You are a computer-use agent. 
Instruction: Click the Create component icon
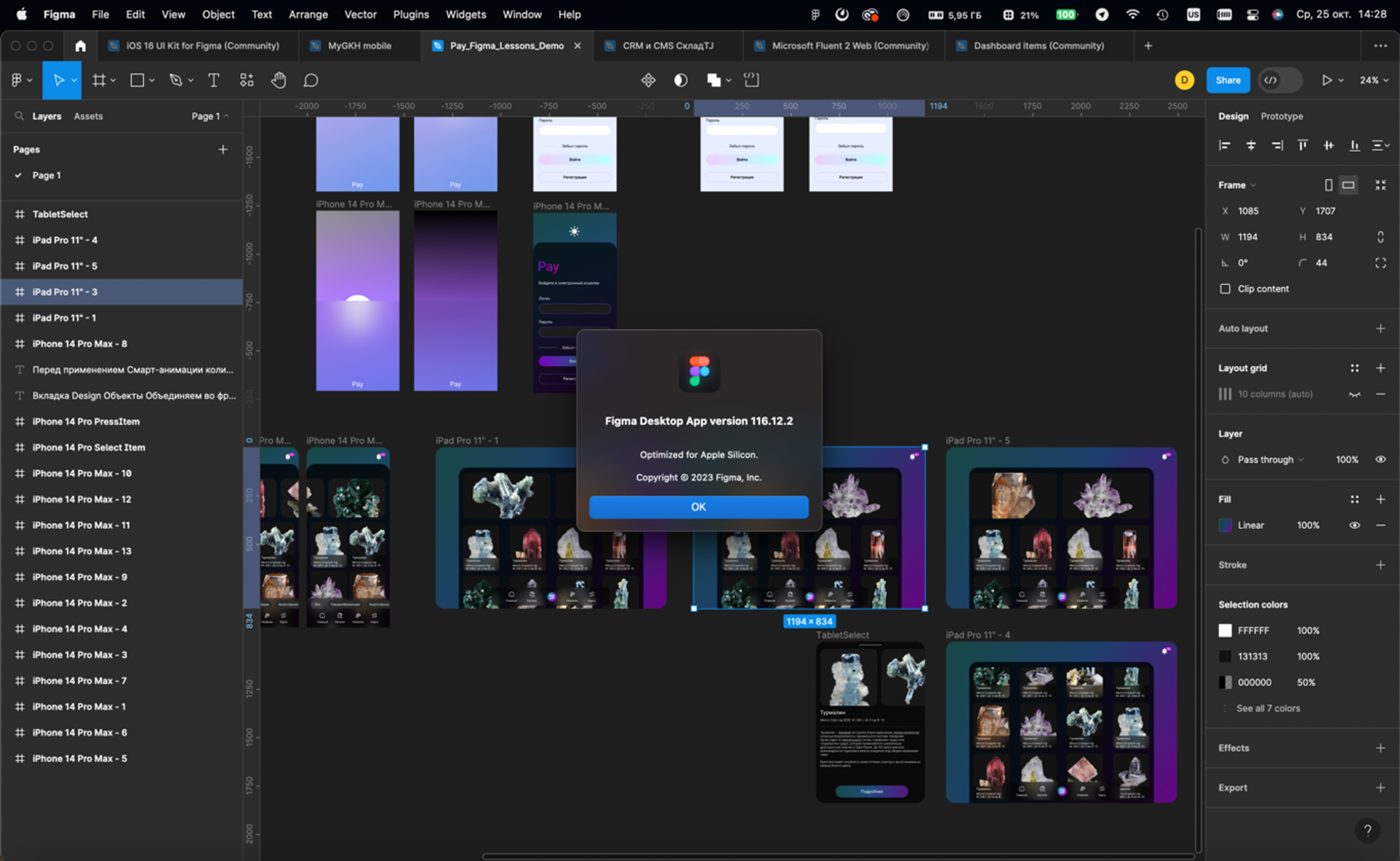tap(648, 80)
